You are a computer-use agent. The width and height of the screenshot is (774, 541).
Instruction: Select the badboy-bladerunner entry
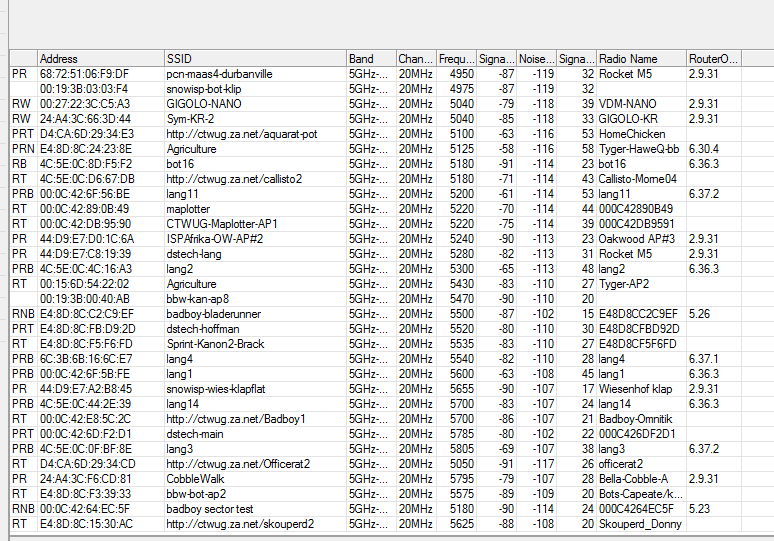coord(214,314)
